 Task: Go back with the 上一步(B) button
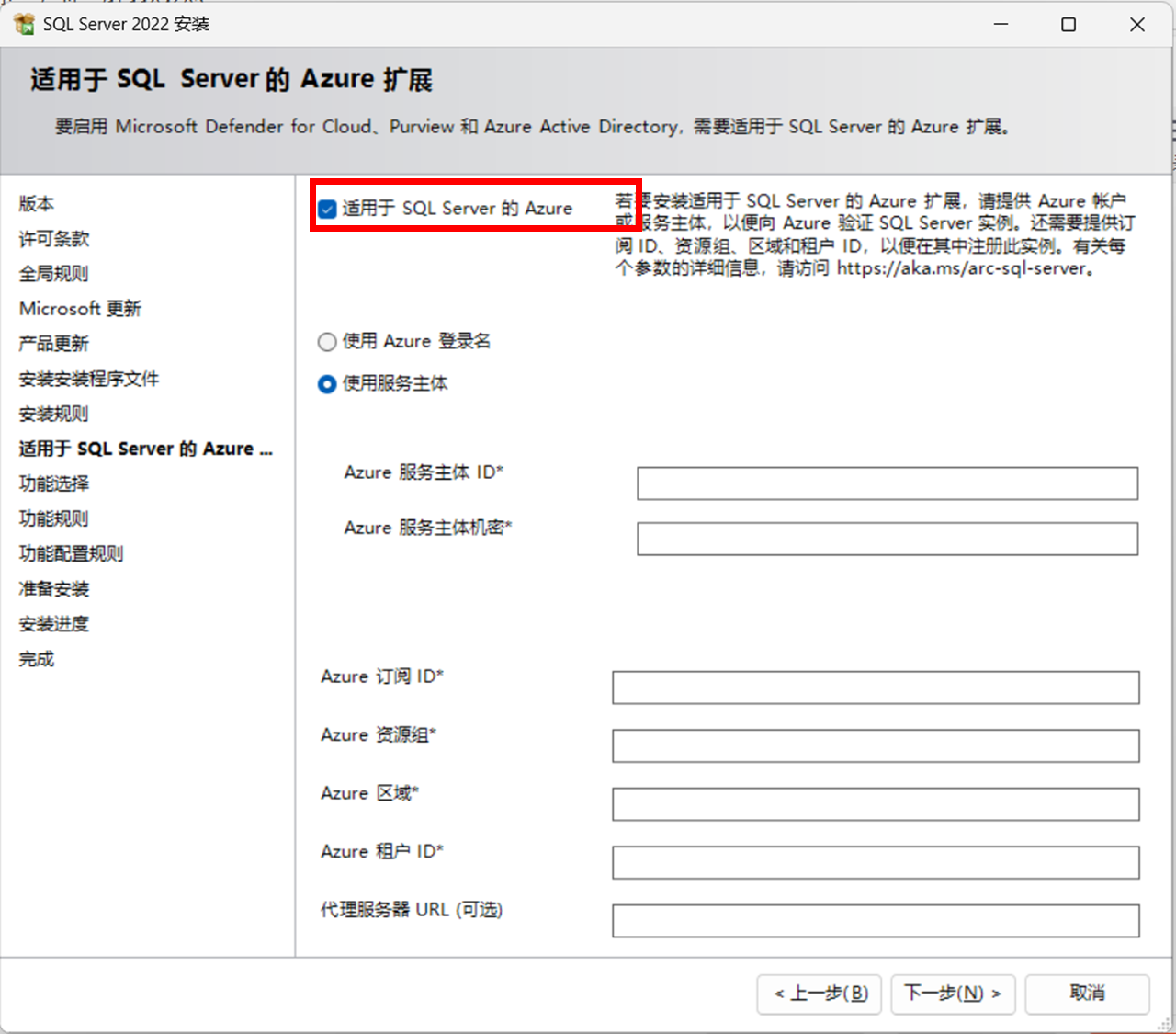point(820,994)
